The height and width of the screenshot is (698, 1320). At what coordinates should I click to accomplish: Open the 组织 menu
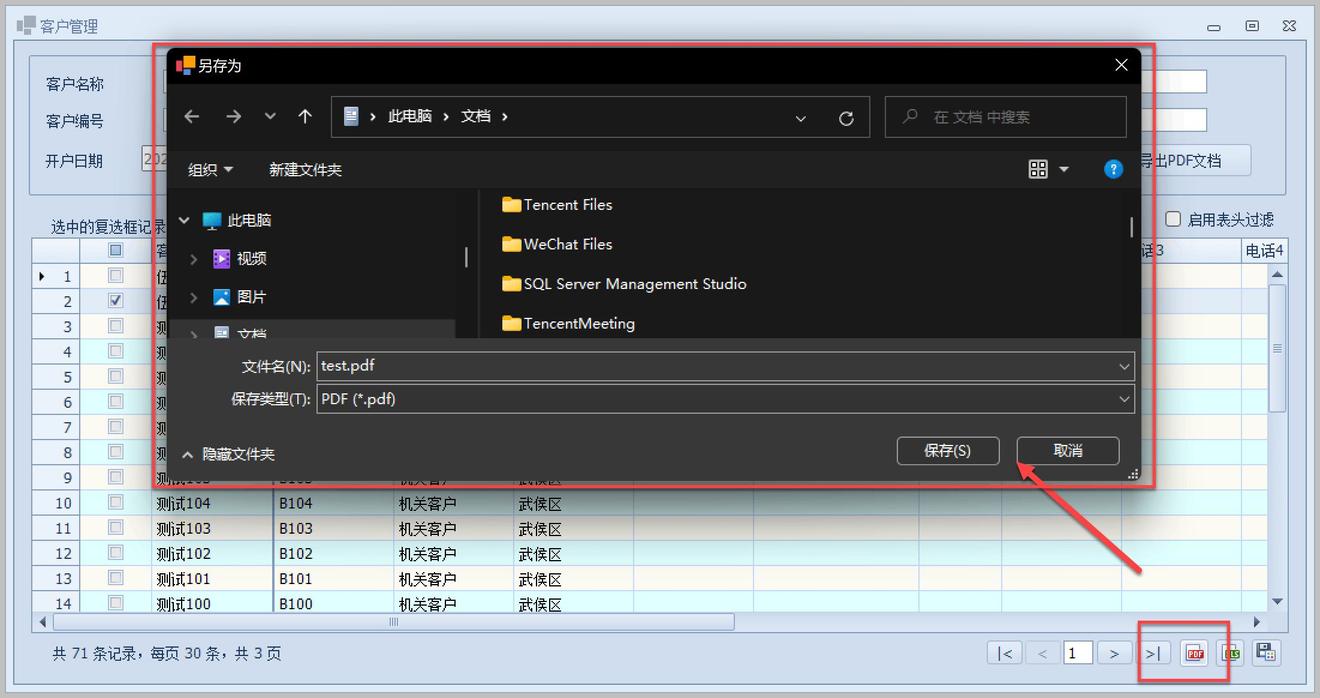210,170
